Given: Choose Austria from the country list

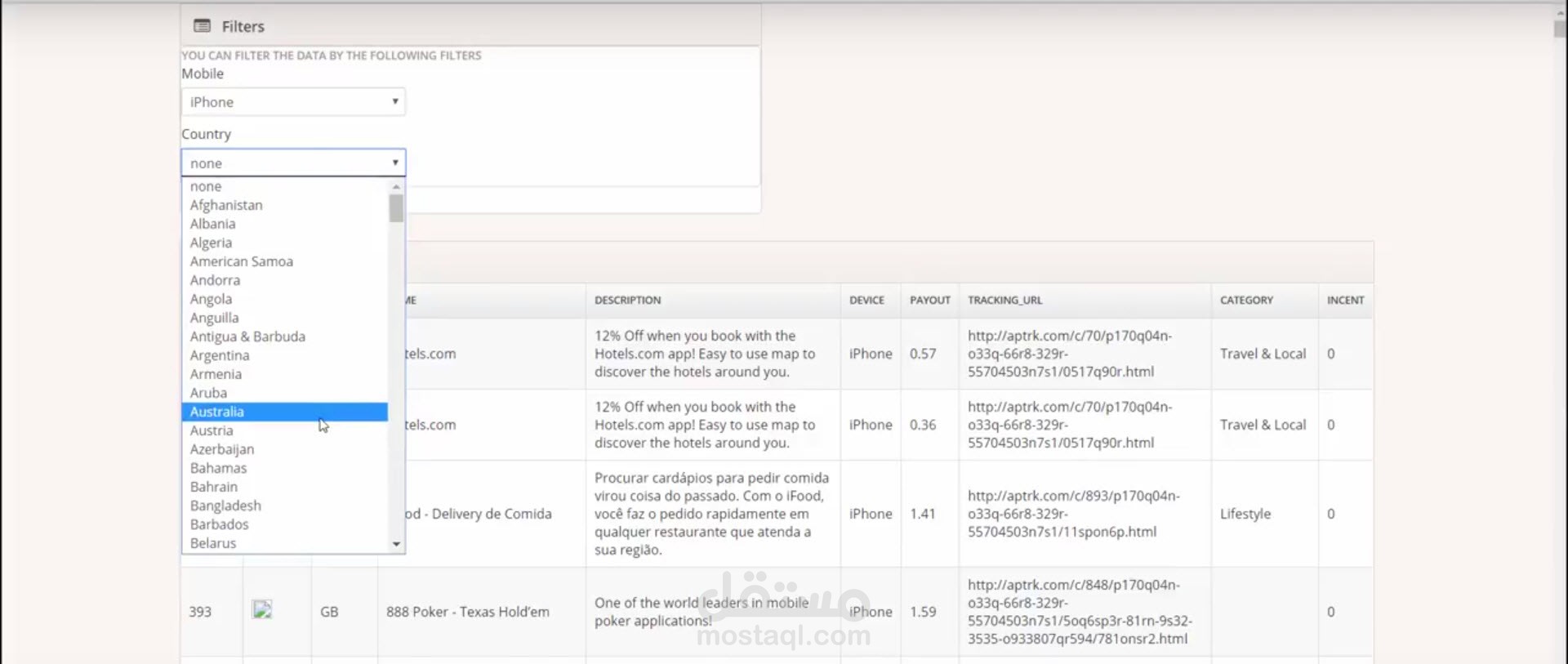Looking at the screenshot, I should click(x=284, y=430).
